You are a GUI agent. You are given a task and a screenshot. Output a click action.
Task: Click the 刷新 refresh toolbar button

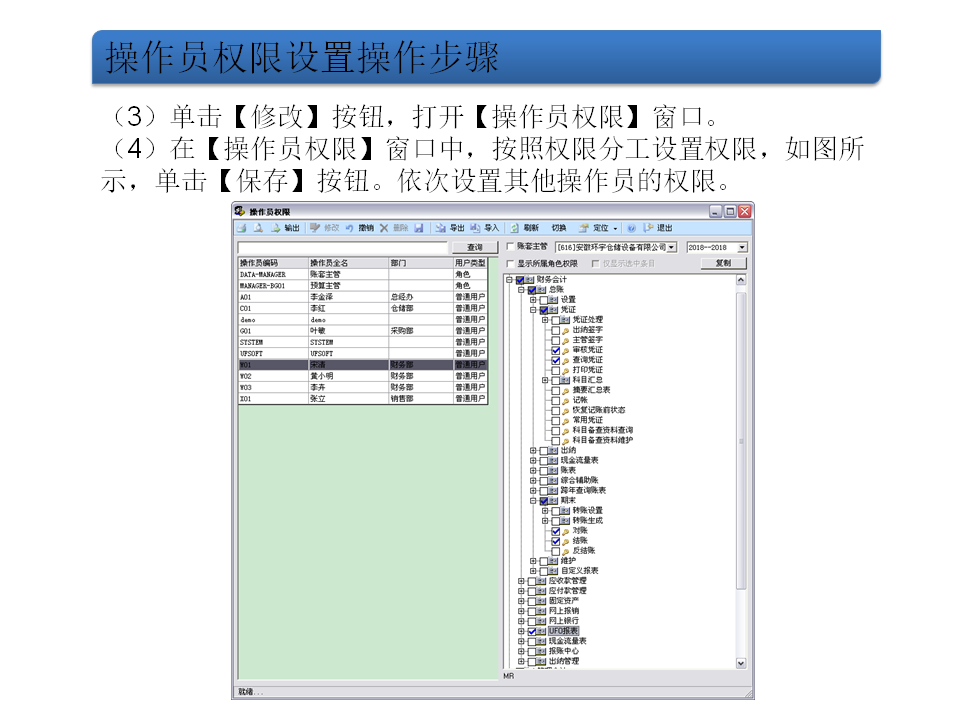tap(525, 228)
